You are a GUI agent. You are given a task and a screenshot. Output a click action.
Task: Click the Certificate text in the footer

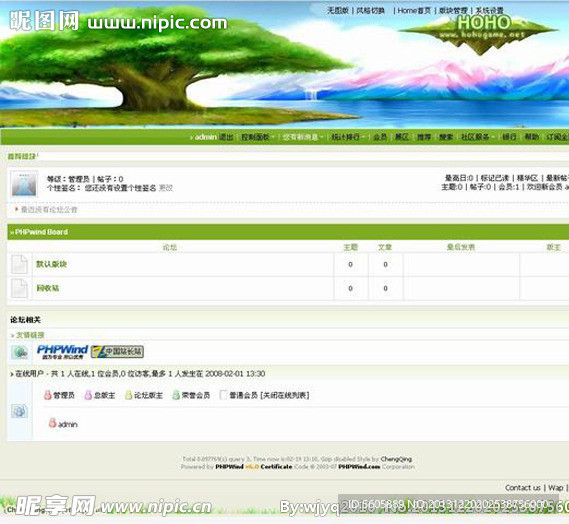tap(276, 467)
